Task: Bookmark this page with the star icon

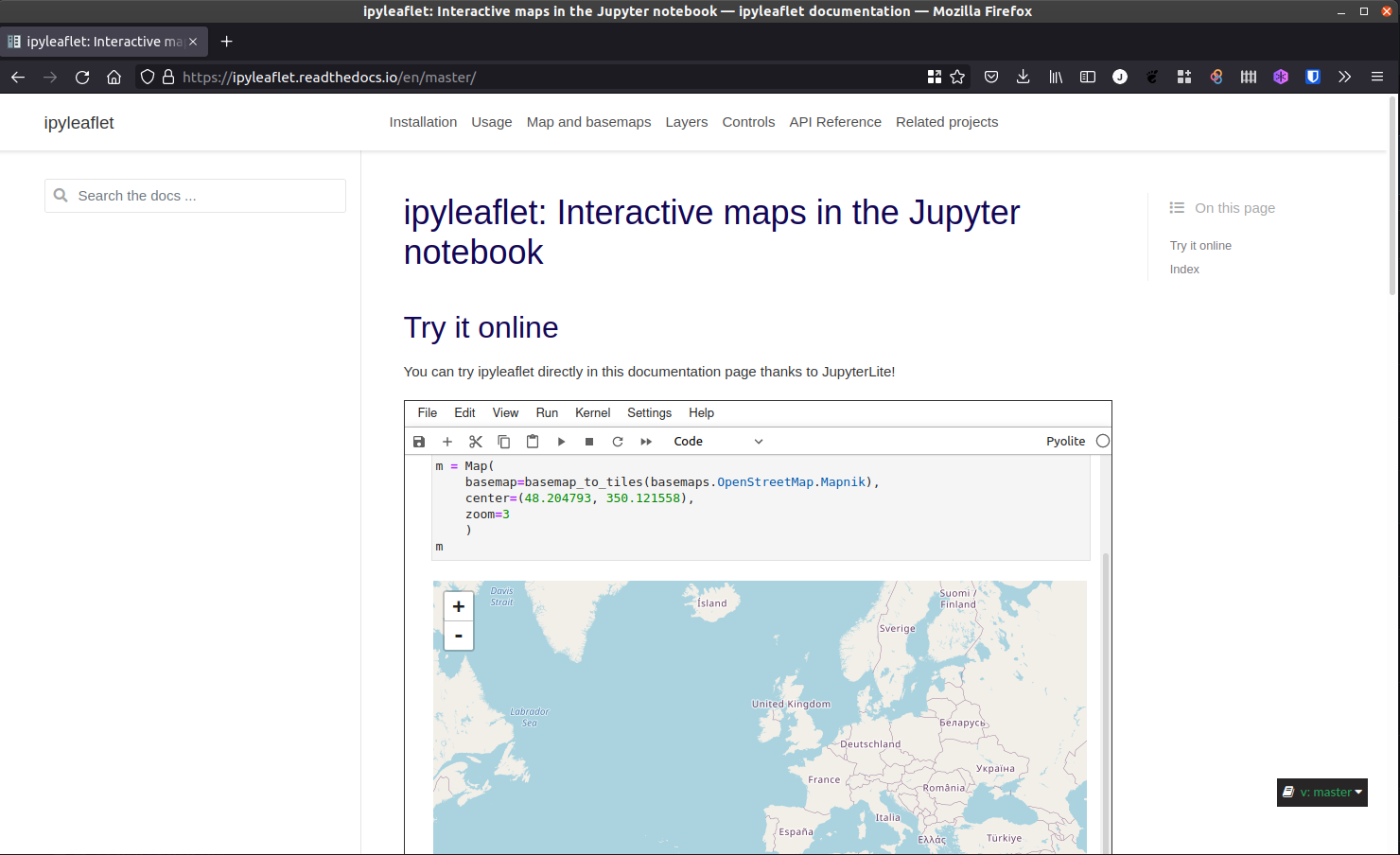Action: (x=957, y=78)
